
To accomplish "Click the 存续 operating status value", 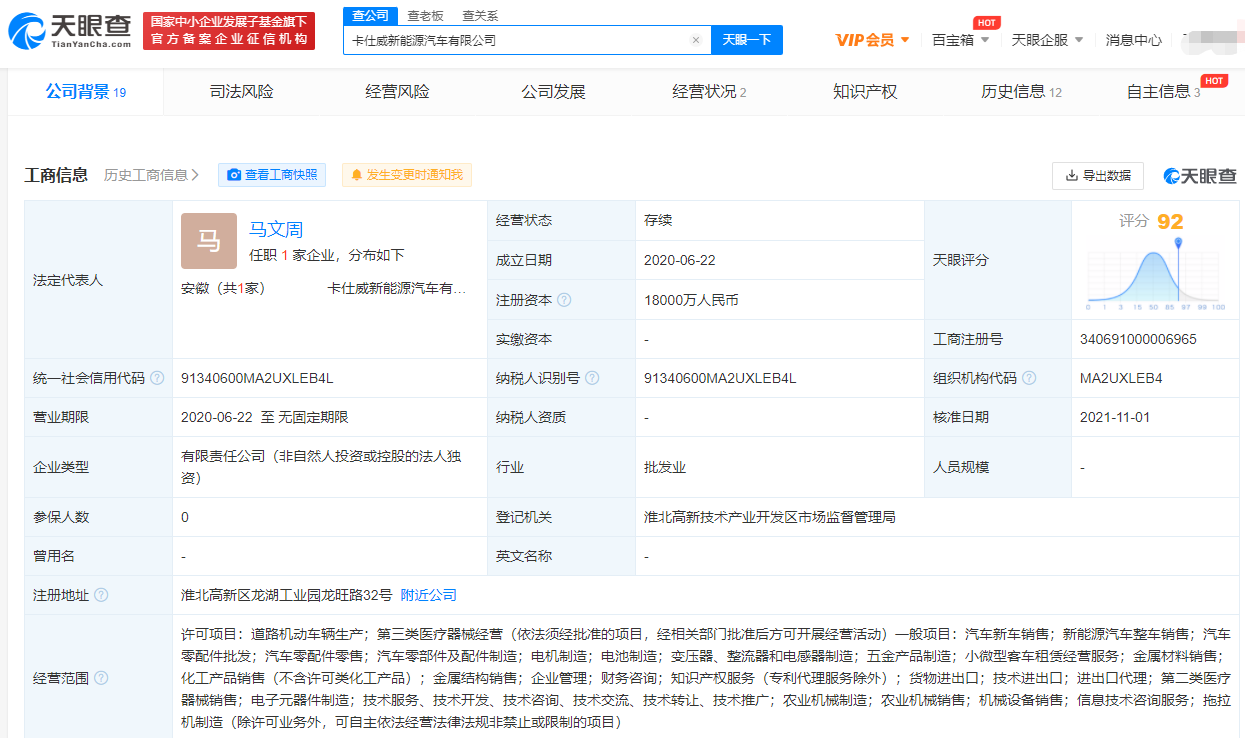I will (658, 220).
